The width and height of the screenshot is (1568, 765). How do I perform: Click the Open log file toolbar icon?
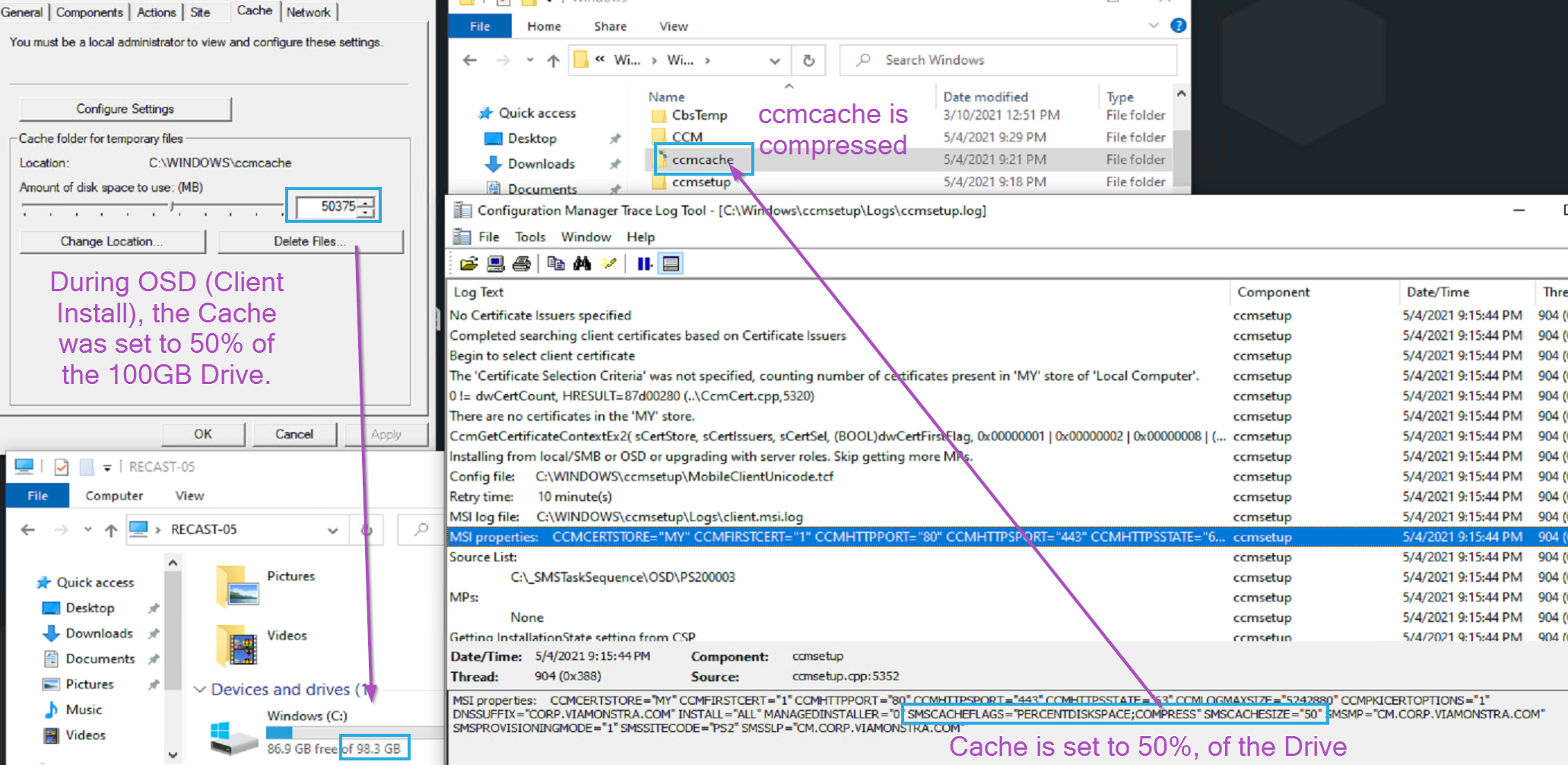(x=468, y=264)
